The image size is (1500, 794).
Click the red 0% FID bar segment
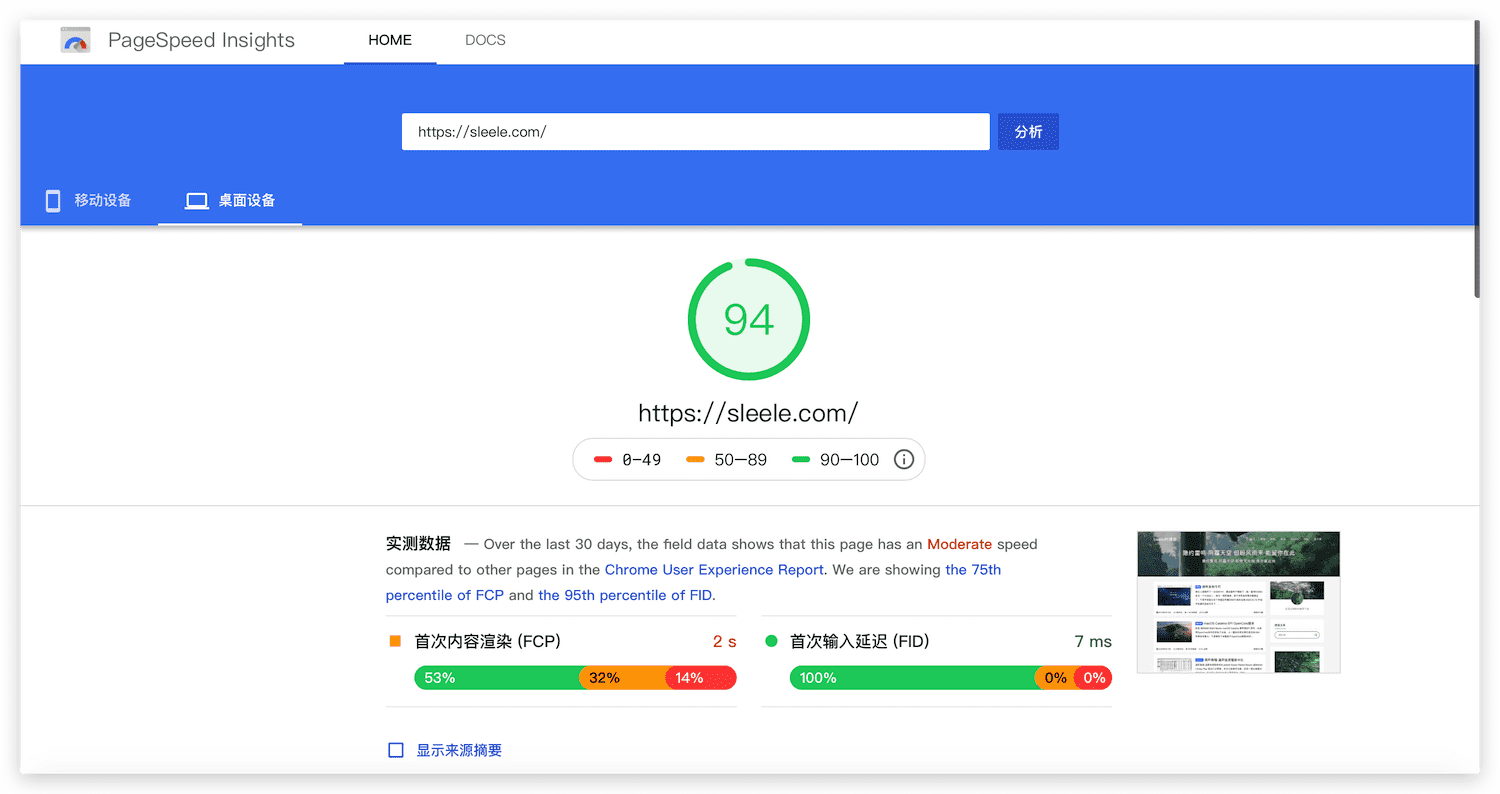click(1093, 678)
